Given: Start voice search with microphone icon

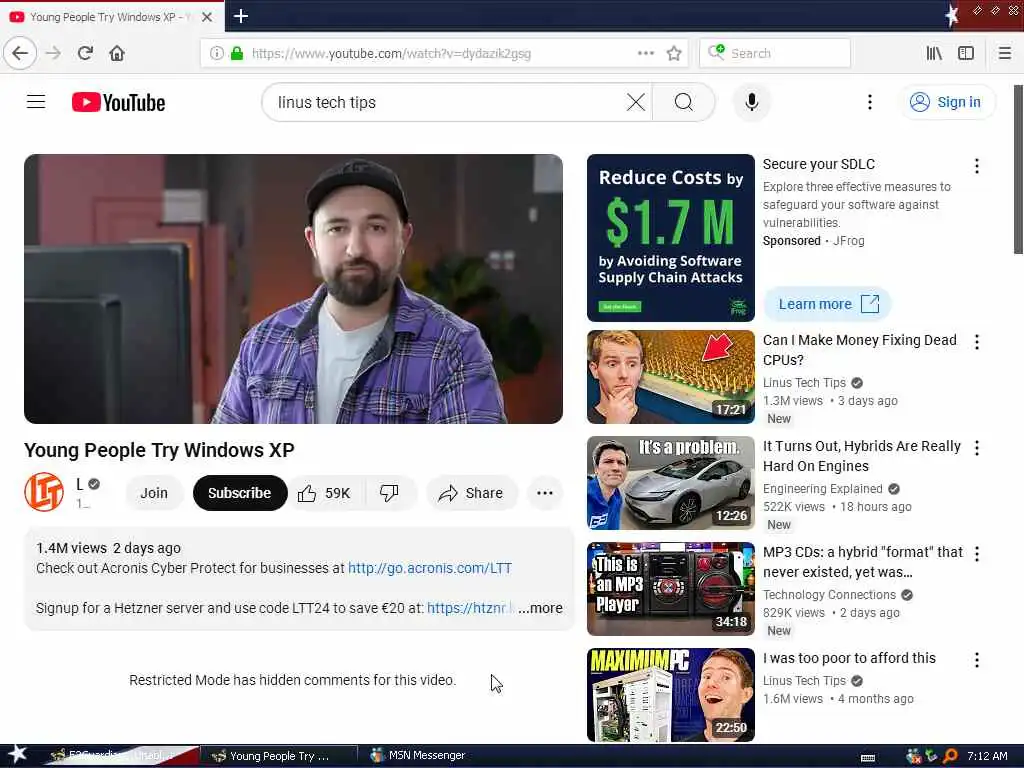Looking at the screenshot, I should click(752, 102).
